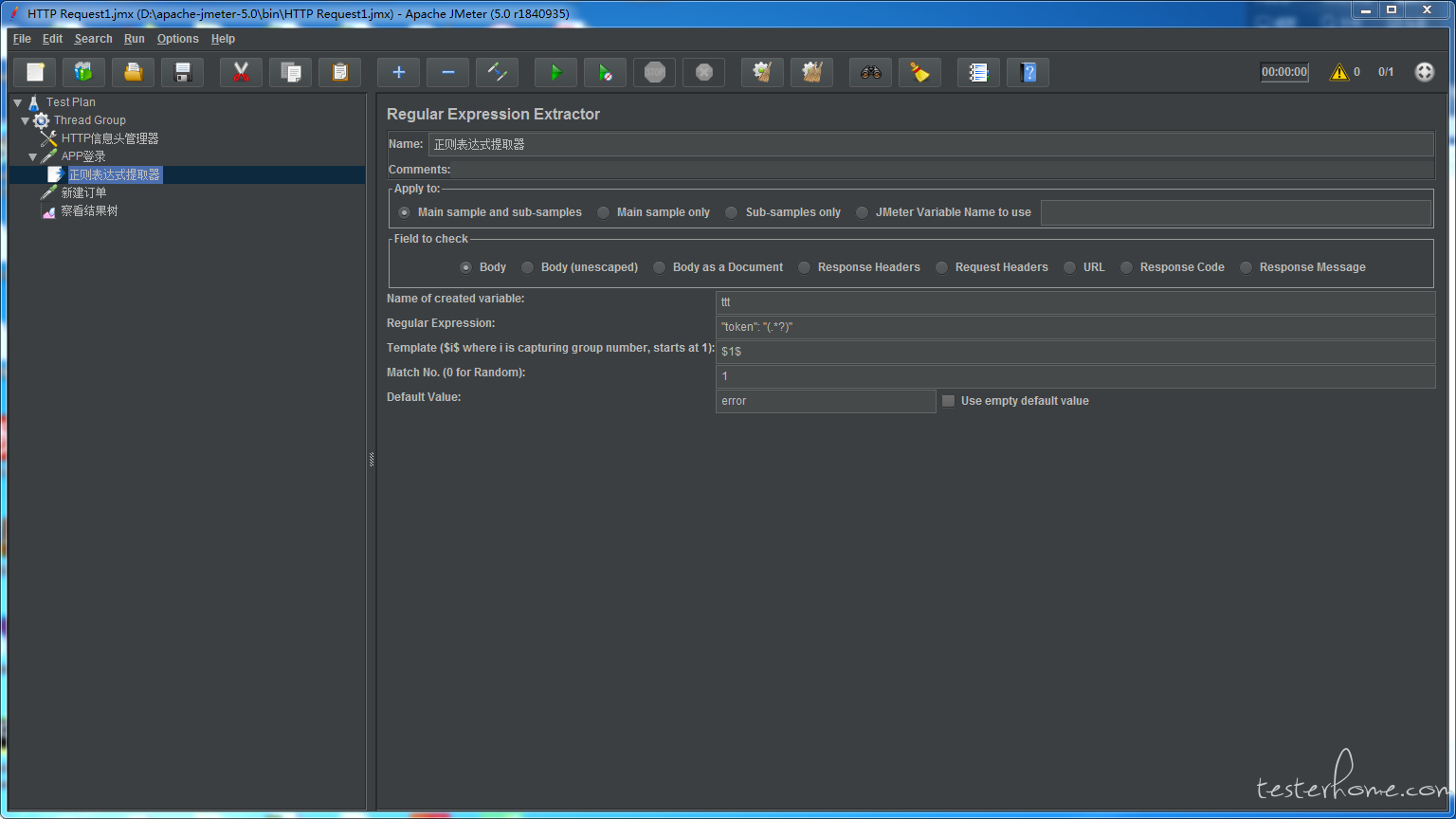Screen dimensions: 1456x819
Task: Select Response Headers radio button
Action: pyautogui.click(x=804, y=267)
